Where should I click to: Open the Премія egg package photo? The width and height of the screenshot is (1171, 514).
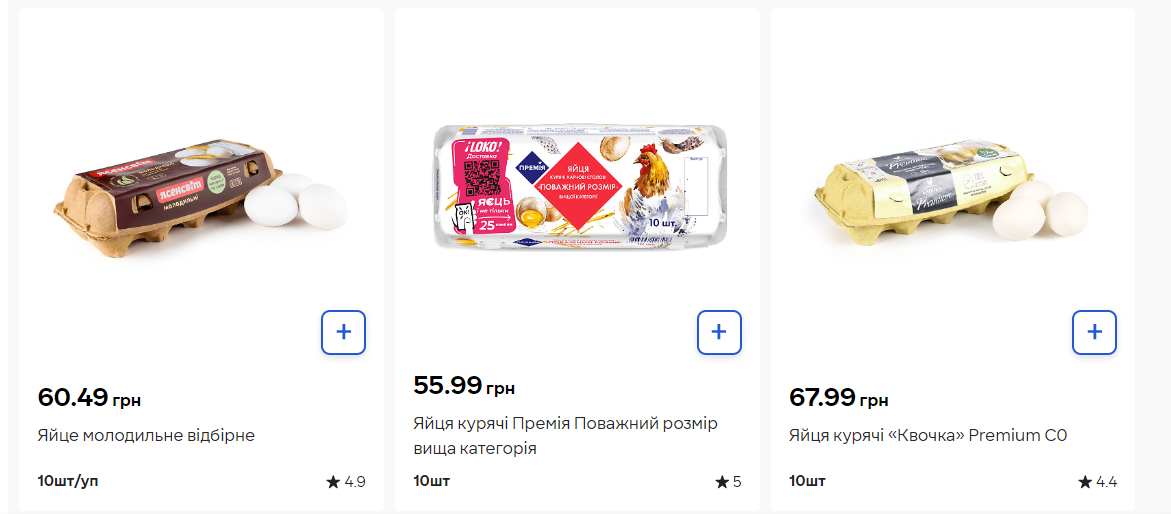576,187
